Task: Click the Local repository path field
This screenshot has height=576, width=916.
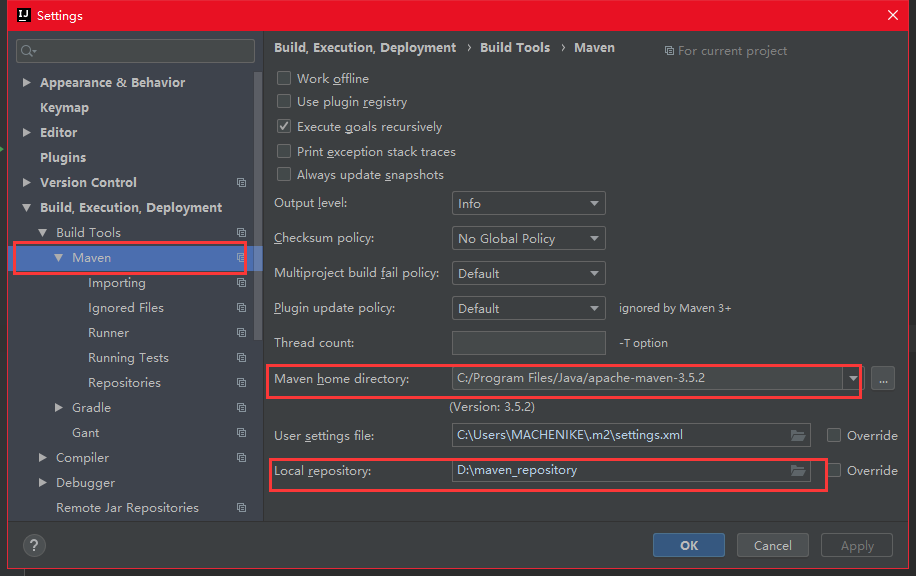Action: point(631,470)
